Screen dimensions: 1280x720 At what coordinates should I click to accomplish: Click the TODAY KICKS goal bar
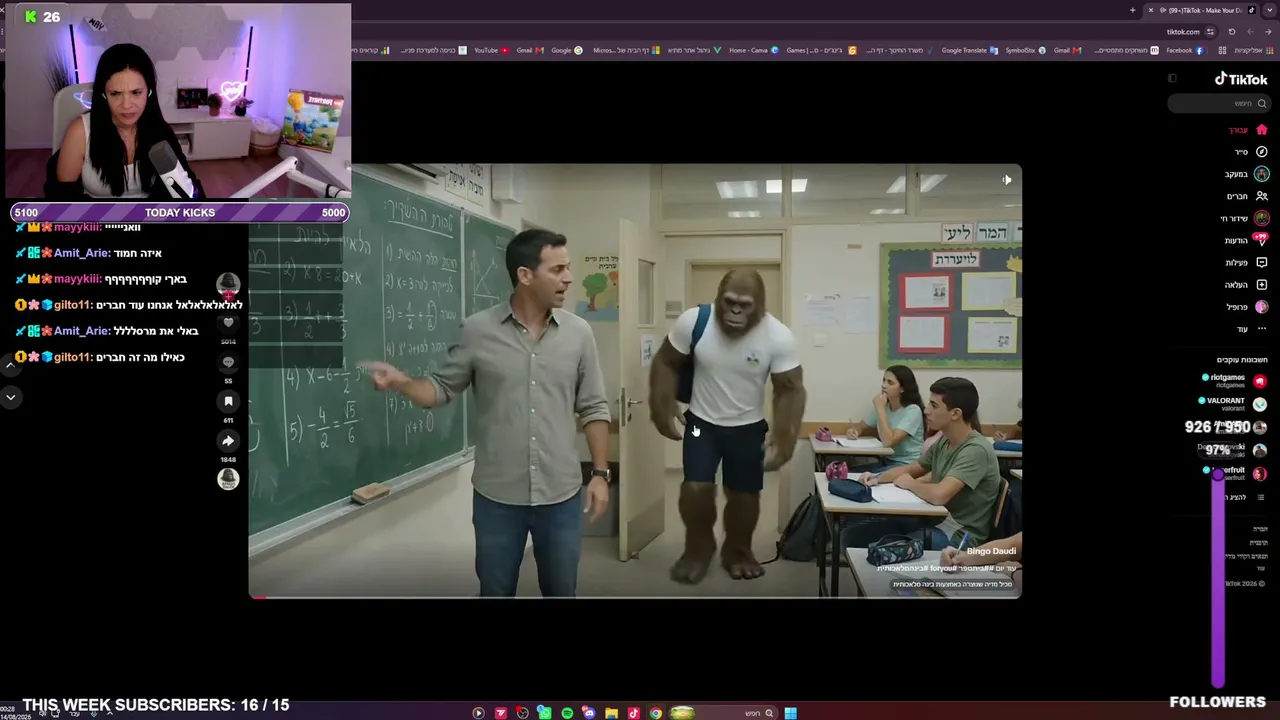180,212
